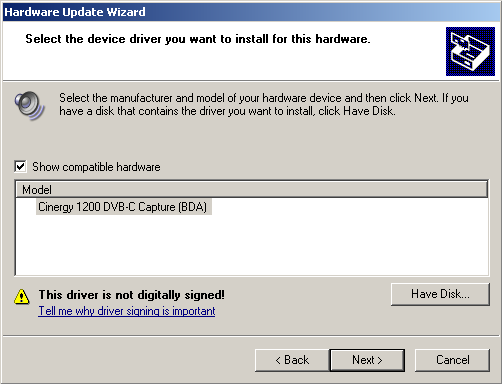Click the hardware wizard icon in the header
Screen dimensions: 502x384
coord(470,51)
